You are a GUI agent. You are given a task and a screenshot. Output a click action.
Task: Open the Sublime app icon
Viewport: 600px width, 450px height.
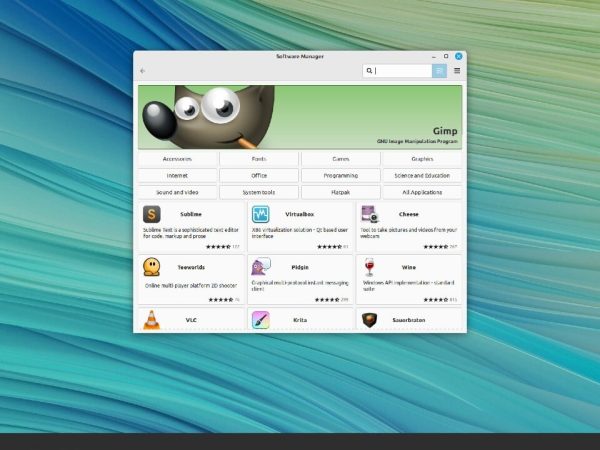(151, 214)
